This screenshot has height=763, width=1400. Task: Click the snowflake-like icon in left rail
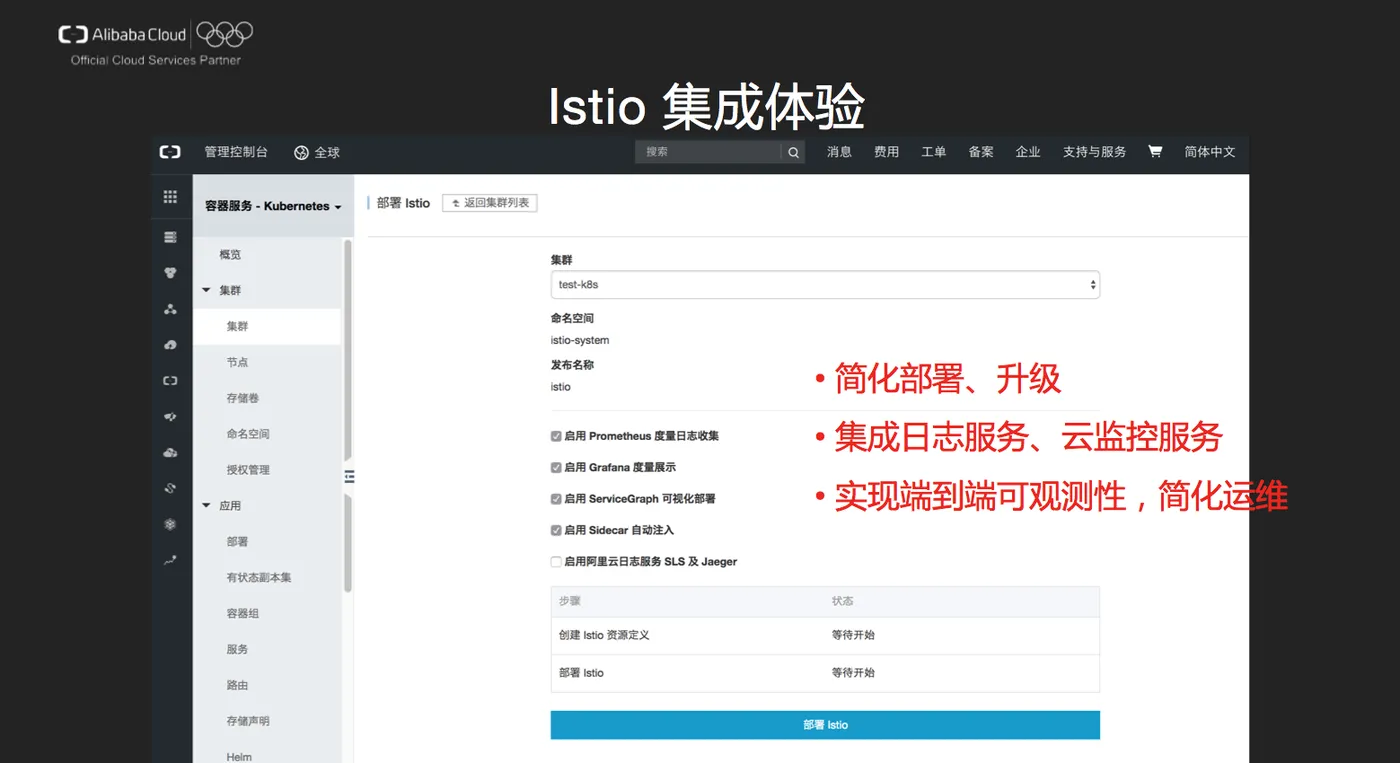pos(170,524)
